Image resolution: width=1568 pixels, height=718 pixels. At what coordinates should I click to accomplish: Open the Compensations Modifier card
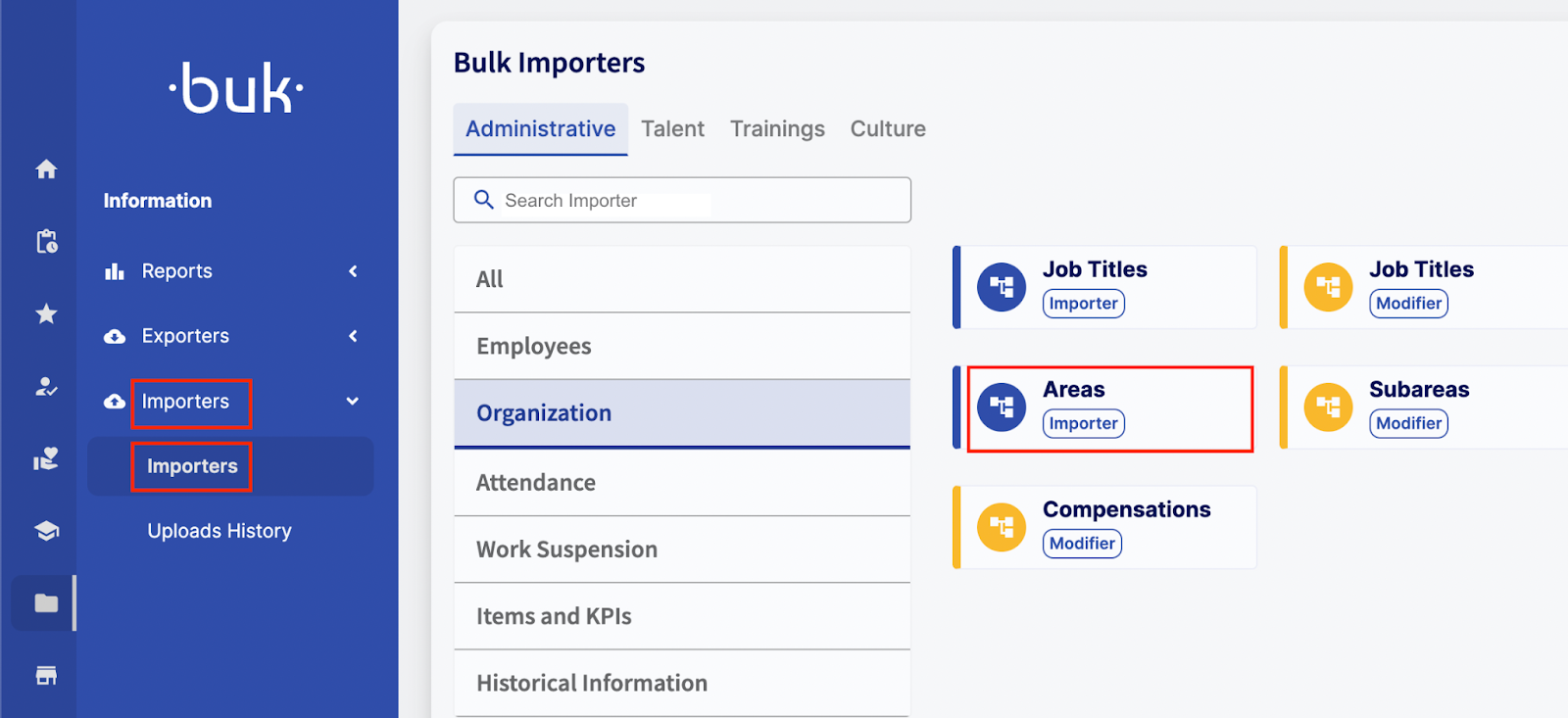tap(1105, 527)
